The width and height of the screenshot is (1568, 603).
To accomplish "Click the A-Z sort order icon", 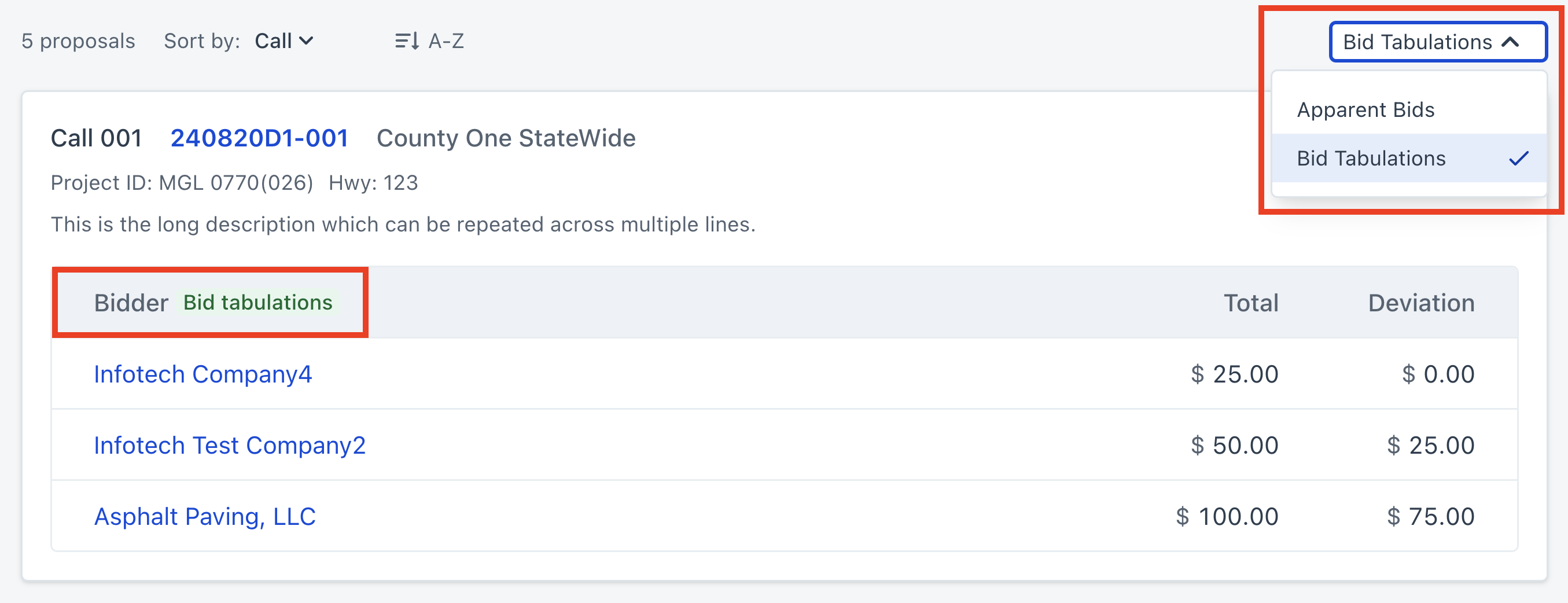I will point(407,42).
